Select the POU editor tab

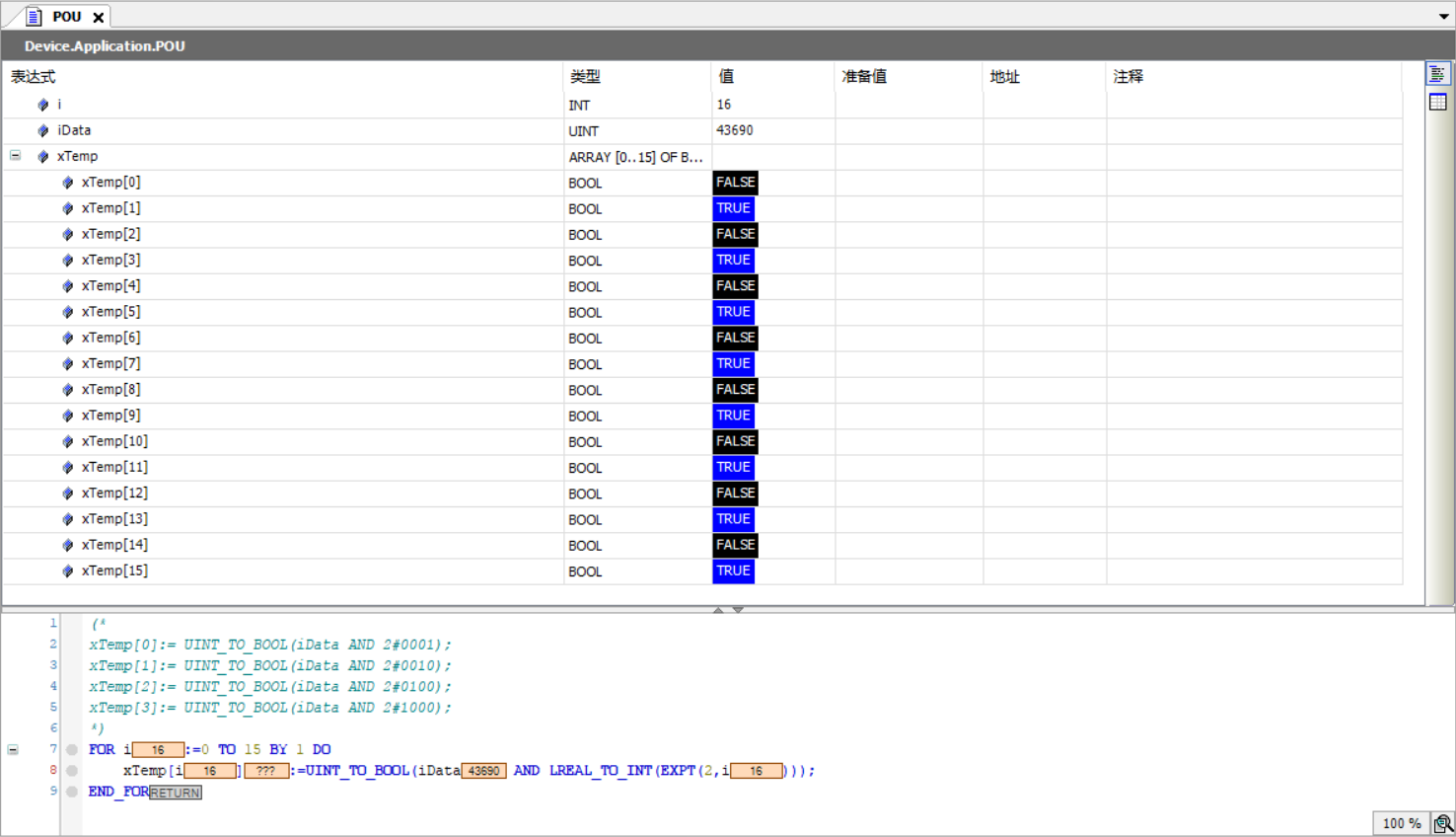66,17
